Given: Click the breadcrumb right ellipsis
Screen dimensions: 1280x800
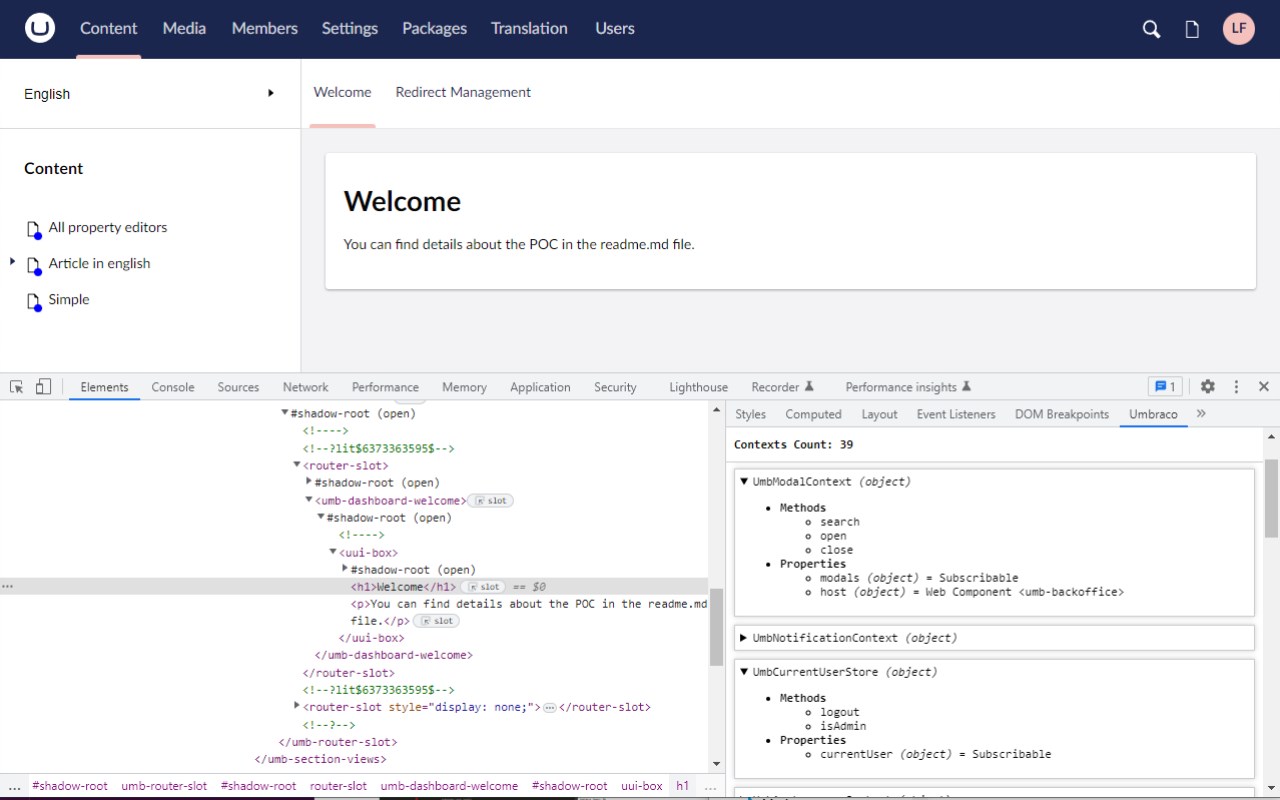Looking at the screenshot, I should (x=709, y=787).
